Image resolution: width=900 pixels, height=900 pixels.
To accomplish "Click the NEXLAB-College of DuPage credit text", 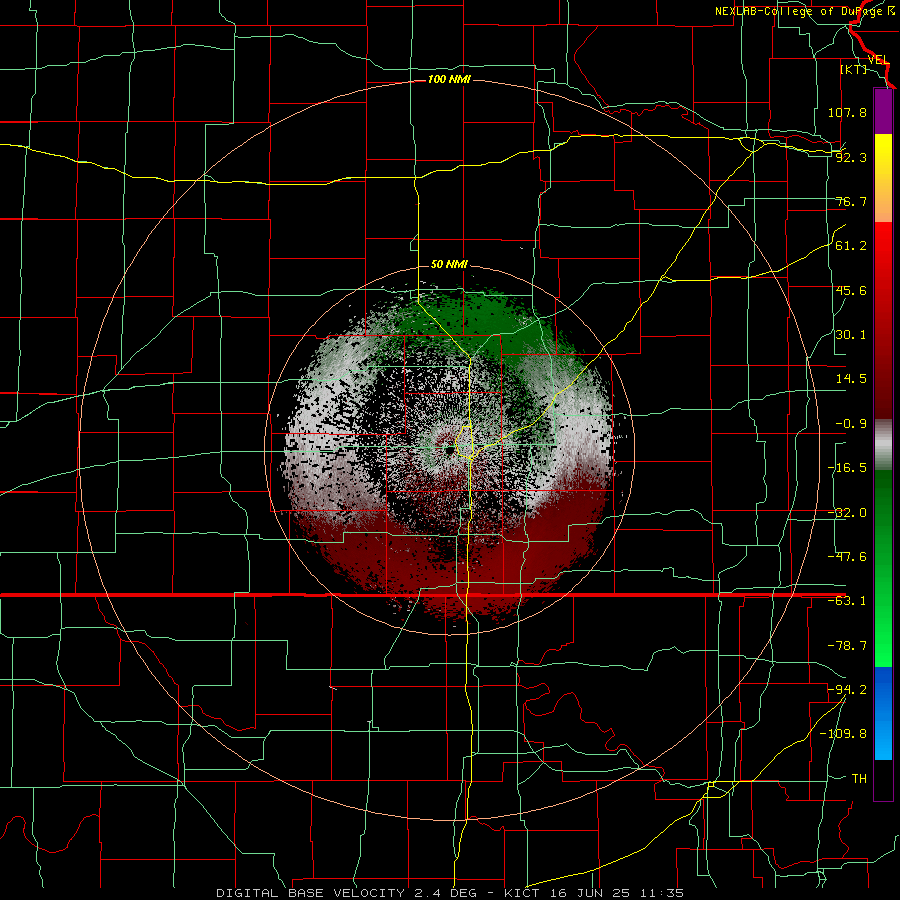I will tap(804, 11).
